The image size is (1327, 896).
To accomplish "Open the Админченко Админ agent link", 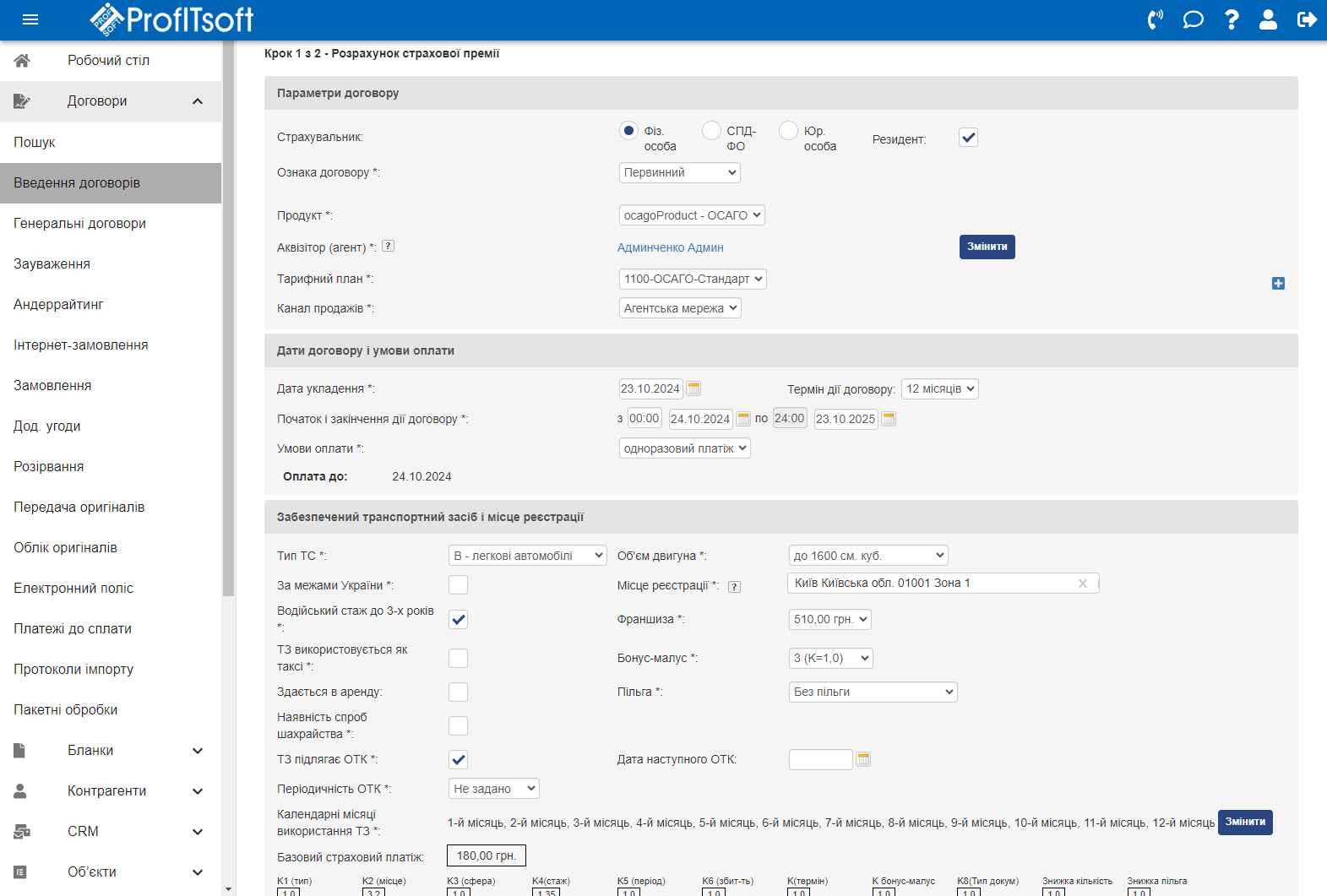I will pyautogui.click(x=670, y=247).
